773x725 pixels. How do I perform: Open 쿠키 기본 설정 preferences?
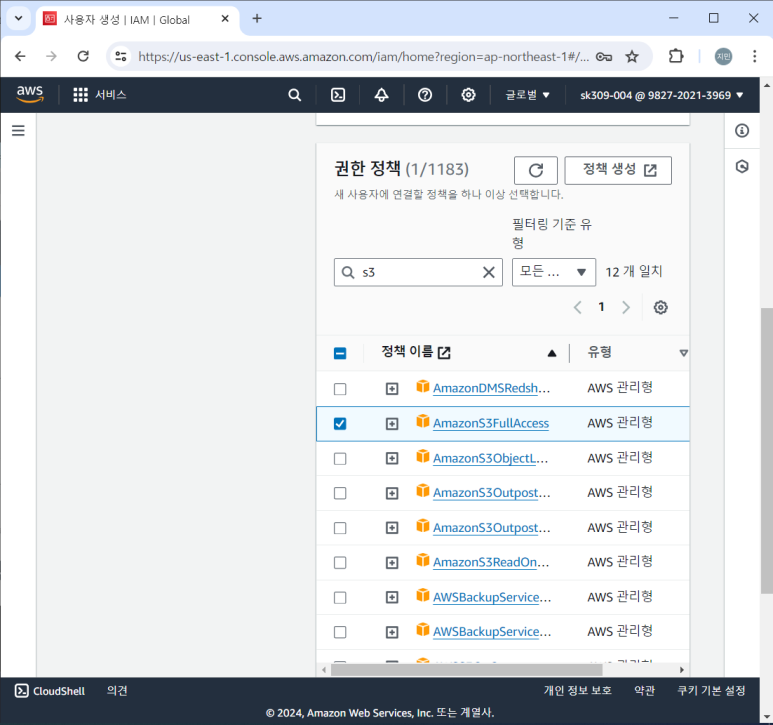point(711,690)
